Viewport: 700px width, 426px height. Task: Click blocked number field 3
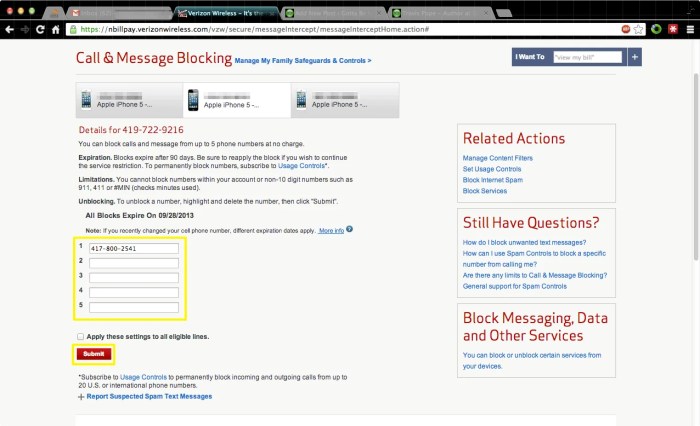tap(134, 278)
